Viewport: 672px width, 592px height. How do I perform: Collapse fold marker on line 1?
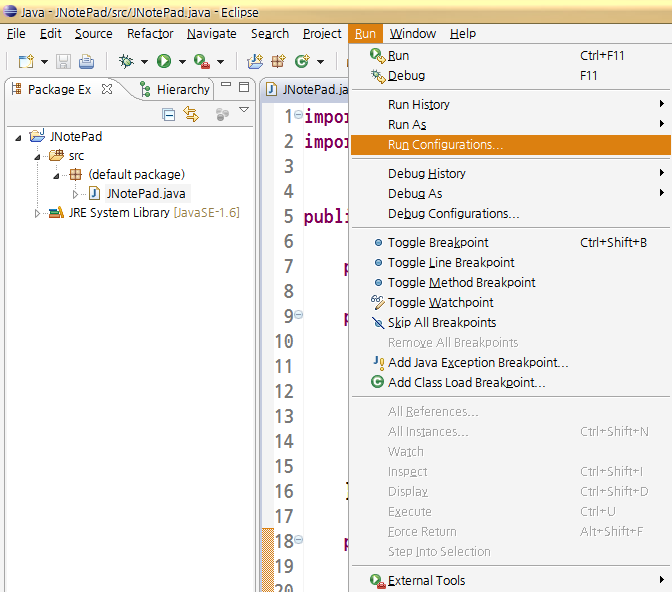tap(298, 114)
